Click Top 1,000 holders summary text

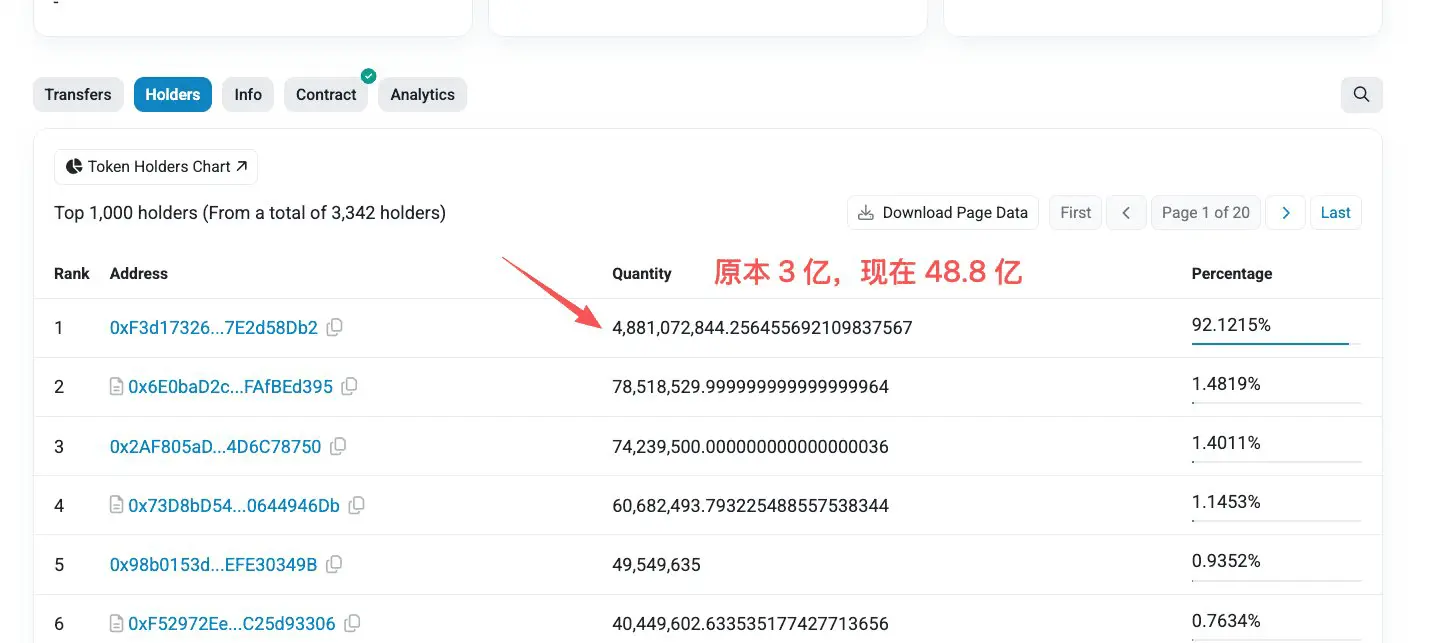(250, 212)
